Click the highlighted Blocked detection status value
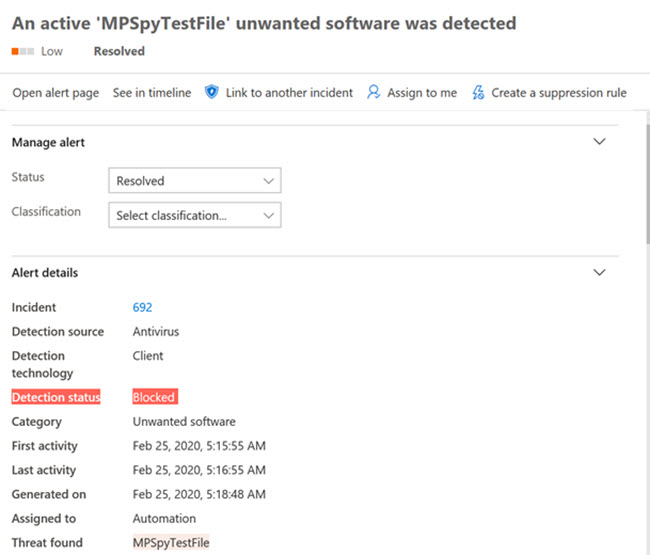 [154, 397]
